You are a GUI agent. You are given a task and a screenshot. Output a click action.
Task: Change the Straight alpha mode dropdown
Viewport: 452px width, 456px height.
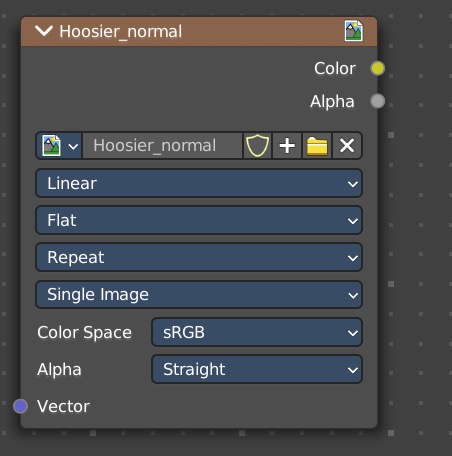[257, 369]
